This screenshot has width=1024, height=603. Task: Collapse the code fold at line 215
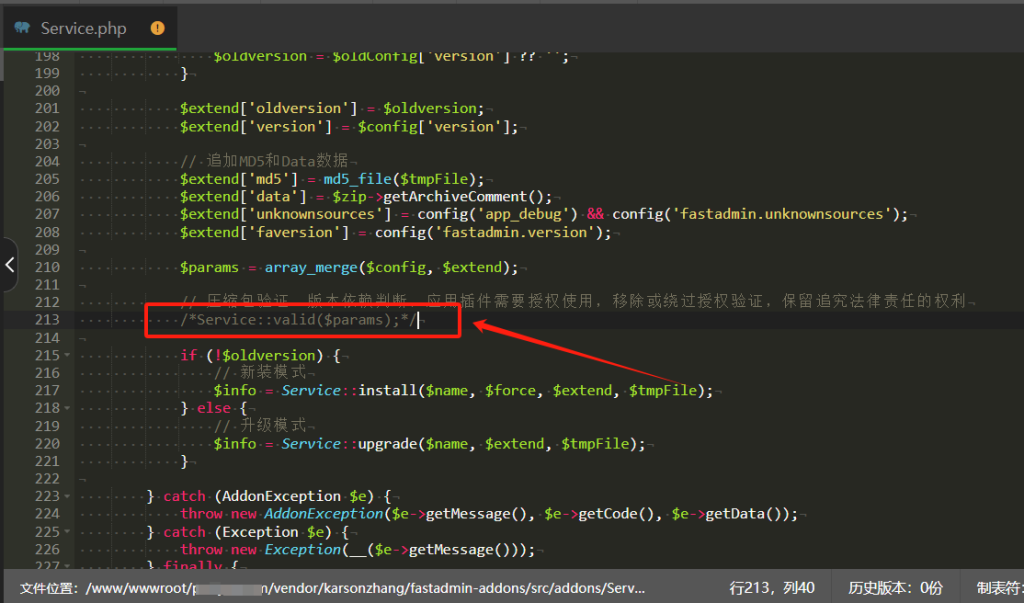coord(67,355)
